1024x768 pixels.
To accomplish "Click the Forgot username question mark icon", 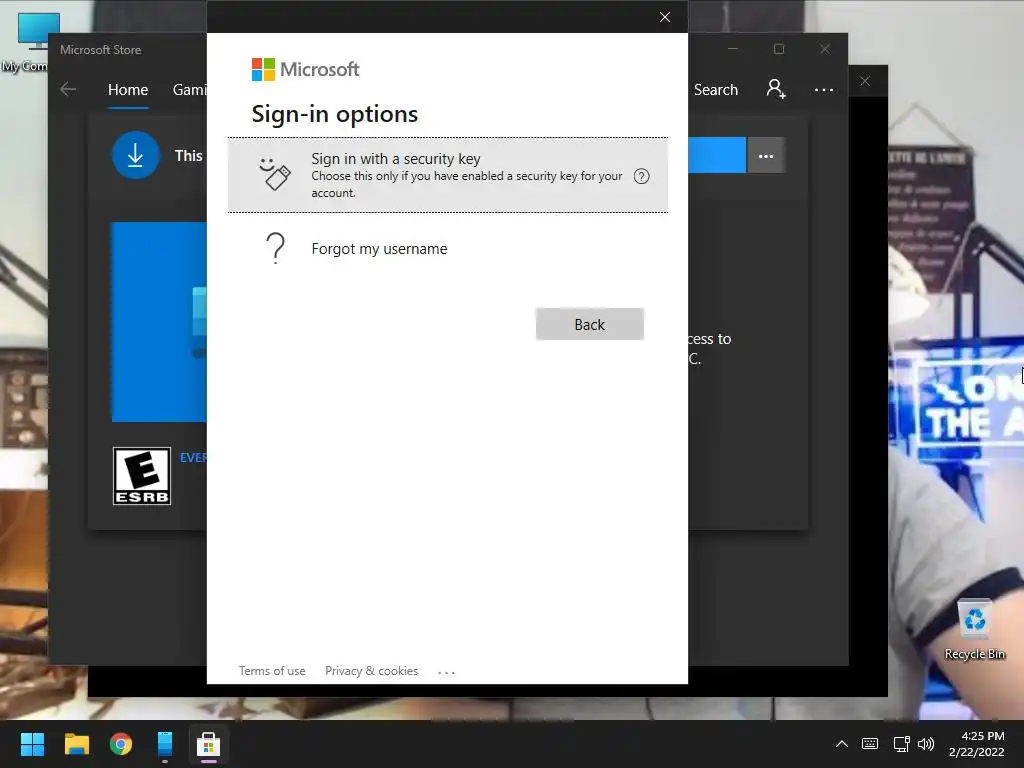I will [276, 248].
